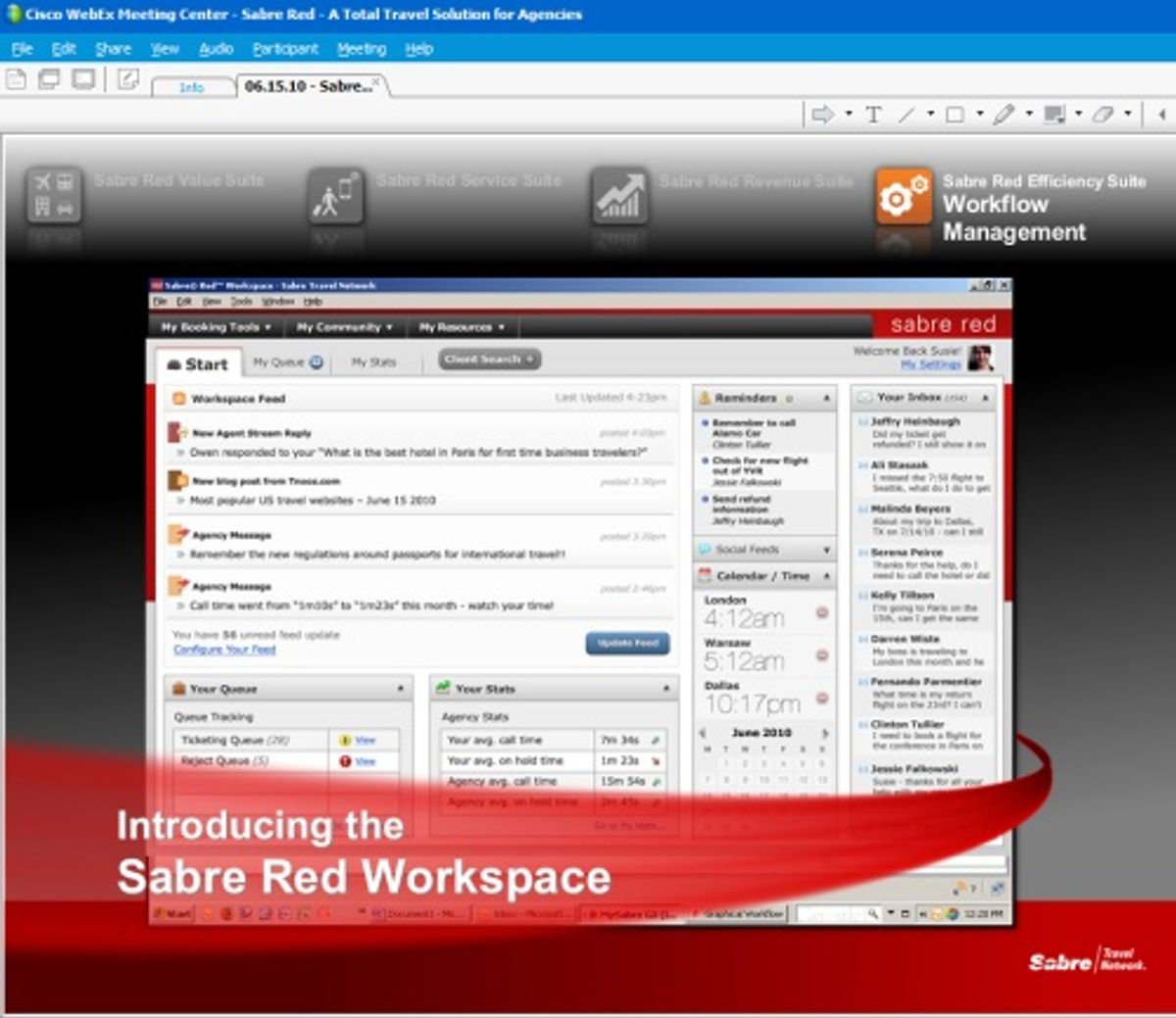Select the line drawing annotation tool
This screenshot has height=1018, width=1176.
(906, 115)
